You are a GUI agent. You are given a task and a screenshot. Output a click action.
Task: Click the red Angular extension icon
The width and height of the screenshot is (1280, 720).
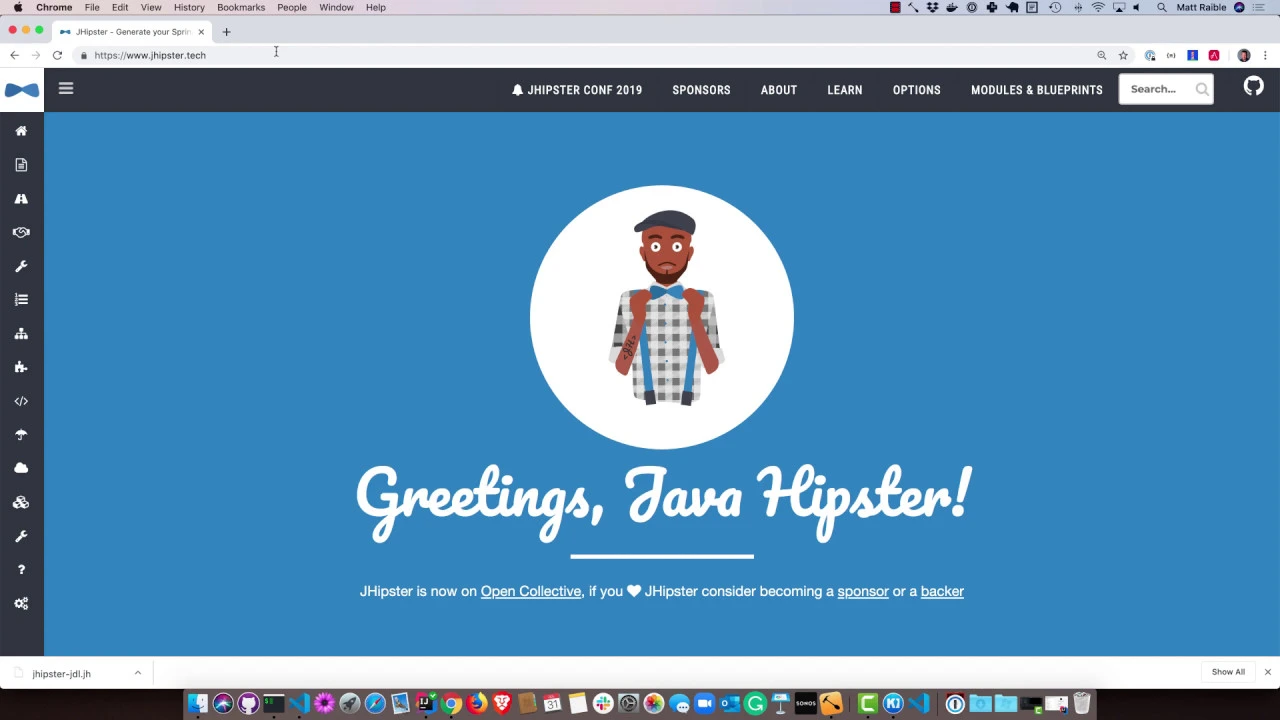click(x=1214, y=55)
